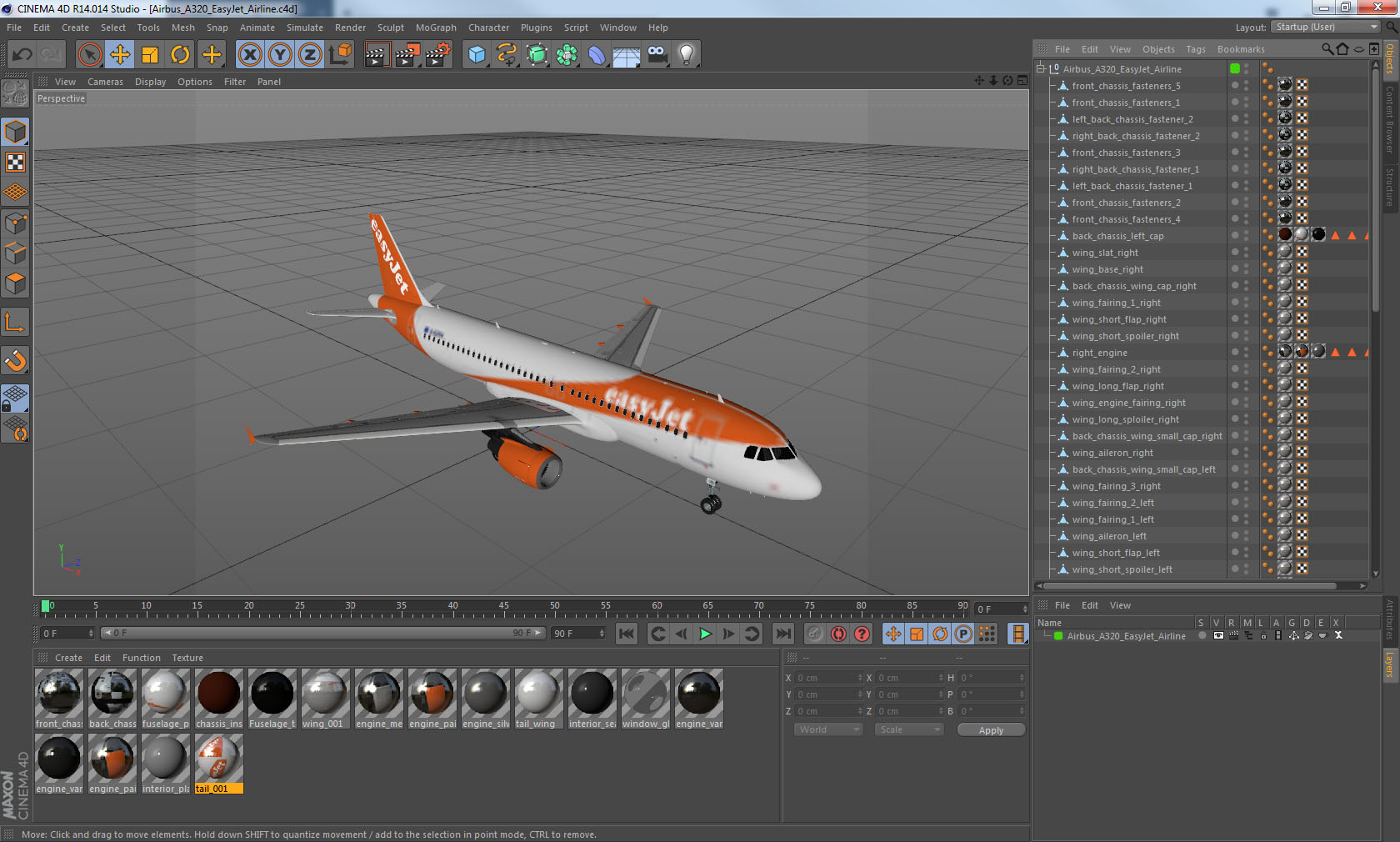1400x842 pixels.
Task: Switch to Model mode icon
Action: (x=15, y=132)
